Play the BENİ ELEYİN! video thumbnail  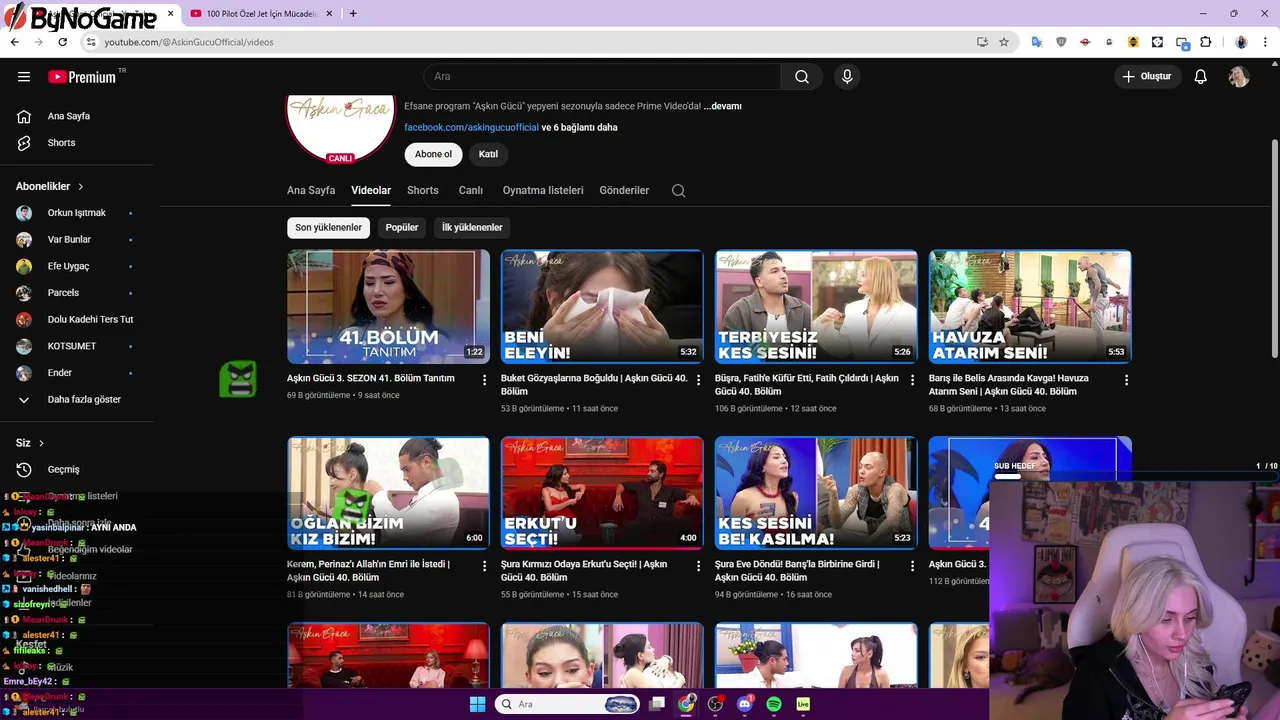[x=602, y=307]
